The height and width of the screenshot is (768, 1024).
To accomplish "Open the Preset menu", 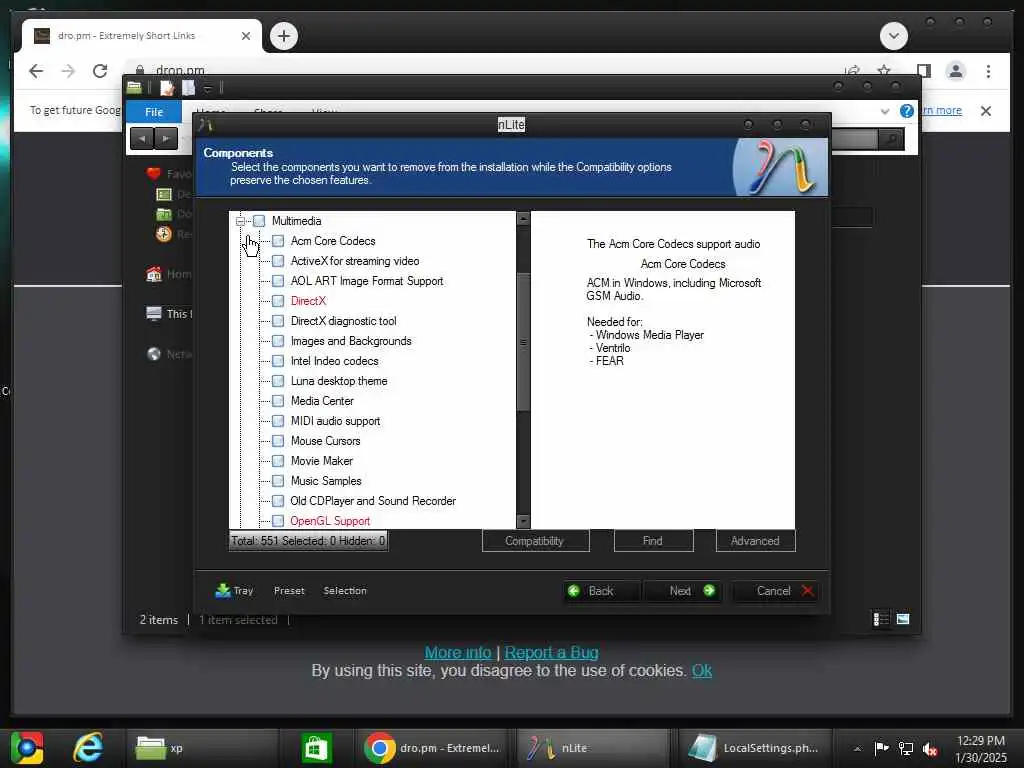I will [289, 591].
